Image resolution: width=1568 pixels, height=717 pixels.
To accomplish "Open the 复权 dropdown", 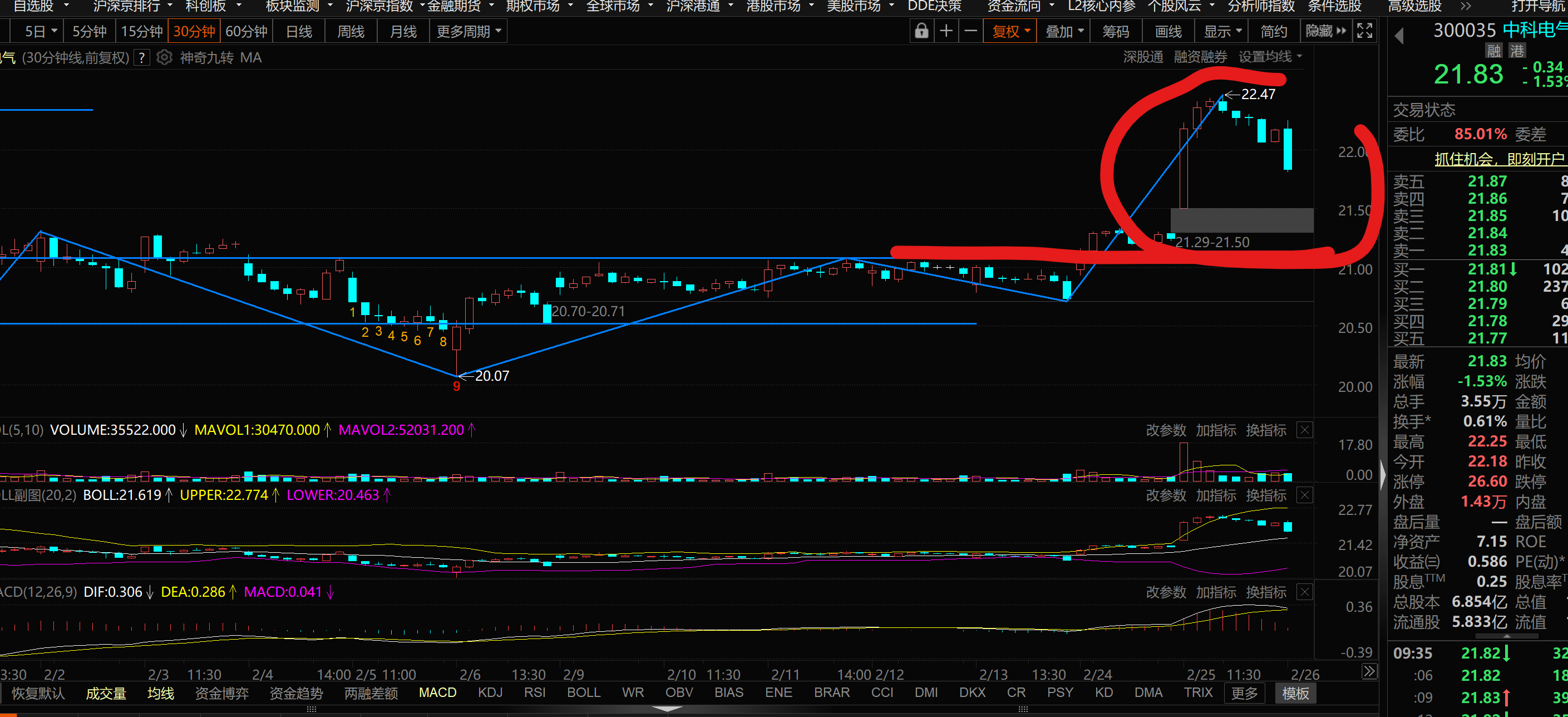I will pos(1010,31).
